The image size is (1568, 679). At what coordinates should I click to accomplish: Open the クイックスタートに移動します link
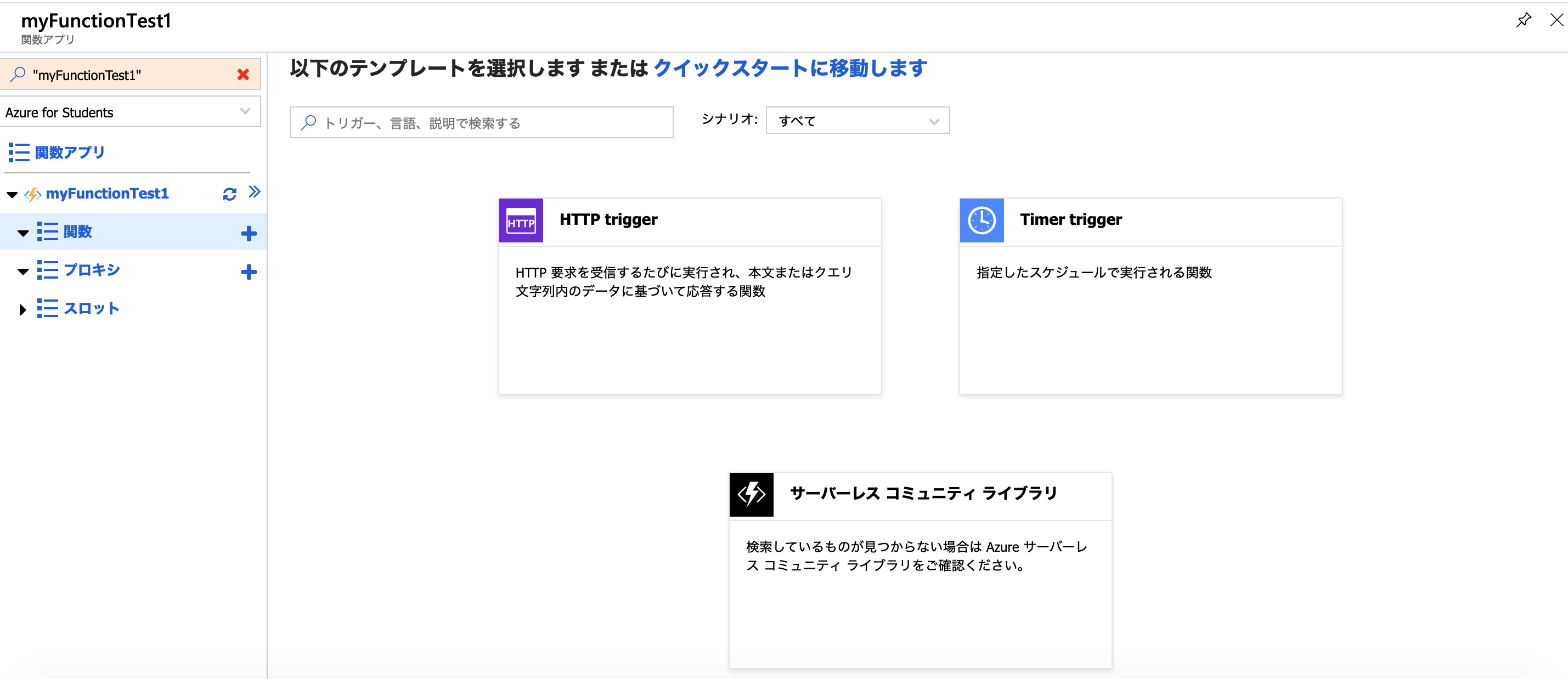tap(789, 67)
